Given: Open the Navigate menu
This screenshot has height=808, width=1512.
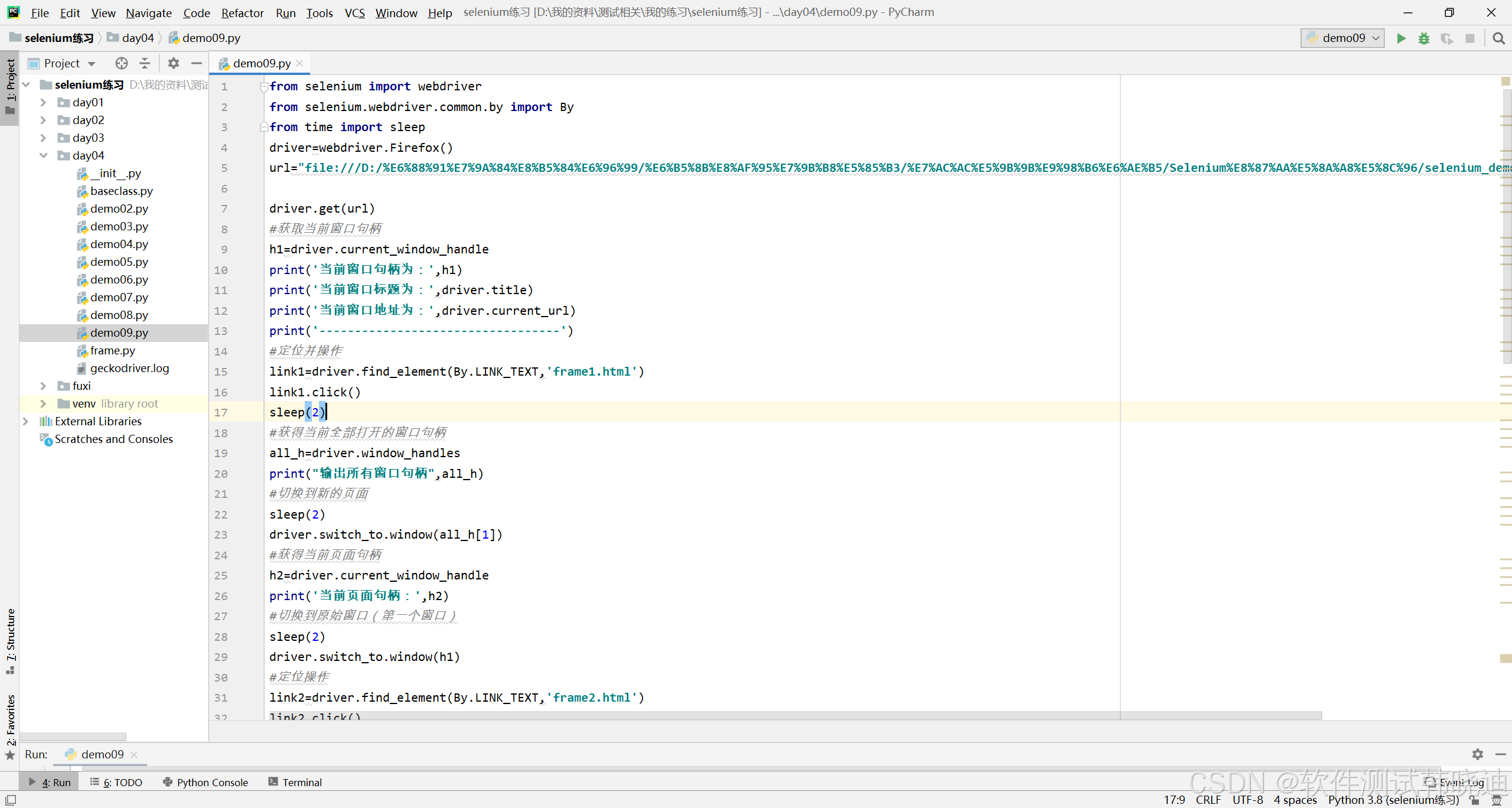Looking at the screenshot, I should point(148,12).
